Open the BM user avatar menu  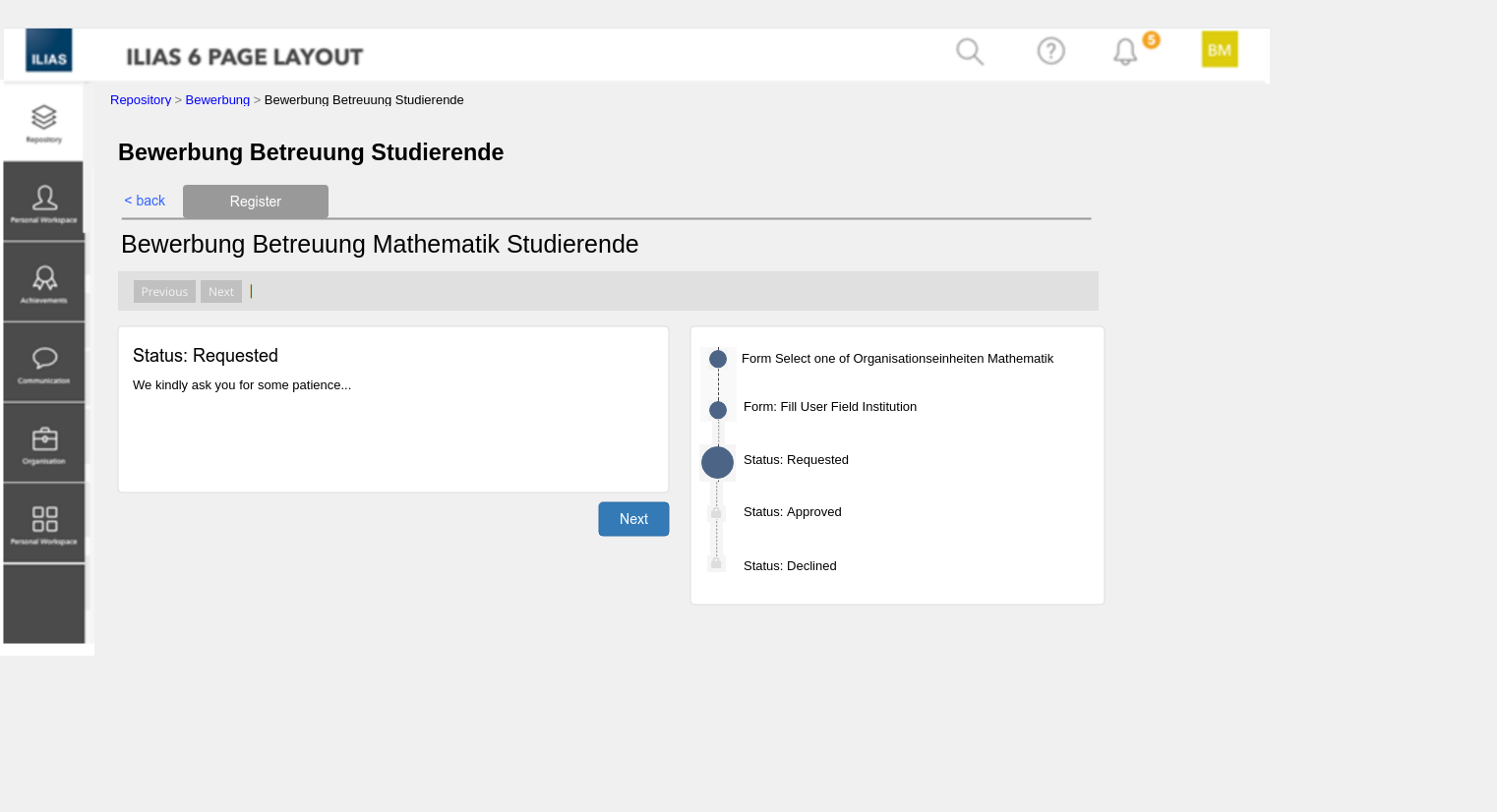1219,49
